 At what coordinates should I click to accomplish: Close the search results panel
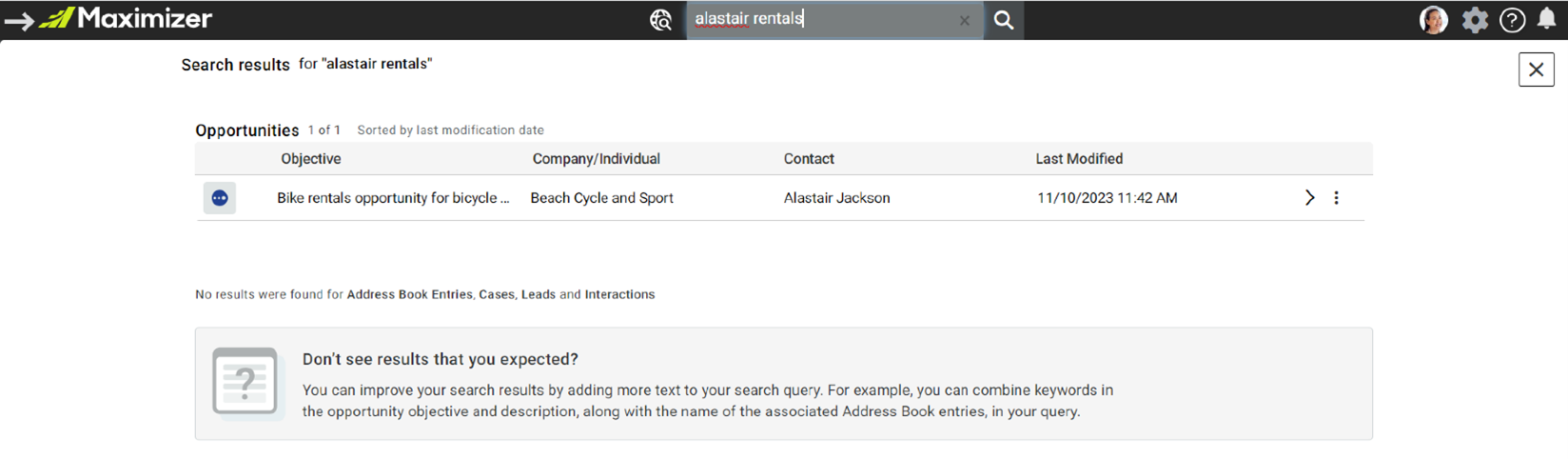pos(1536,70)
